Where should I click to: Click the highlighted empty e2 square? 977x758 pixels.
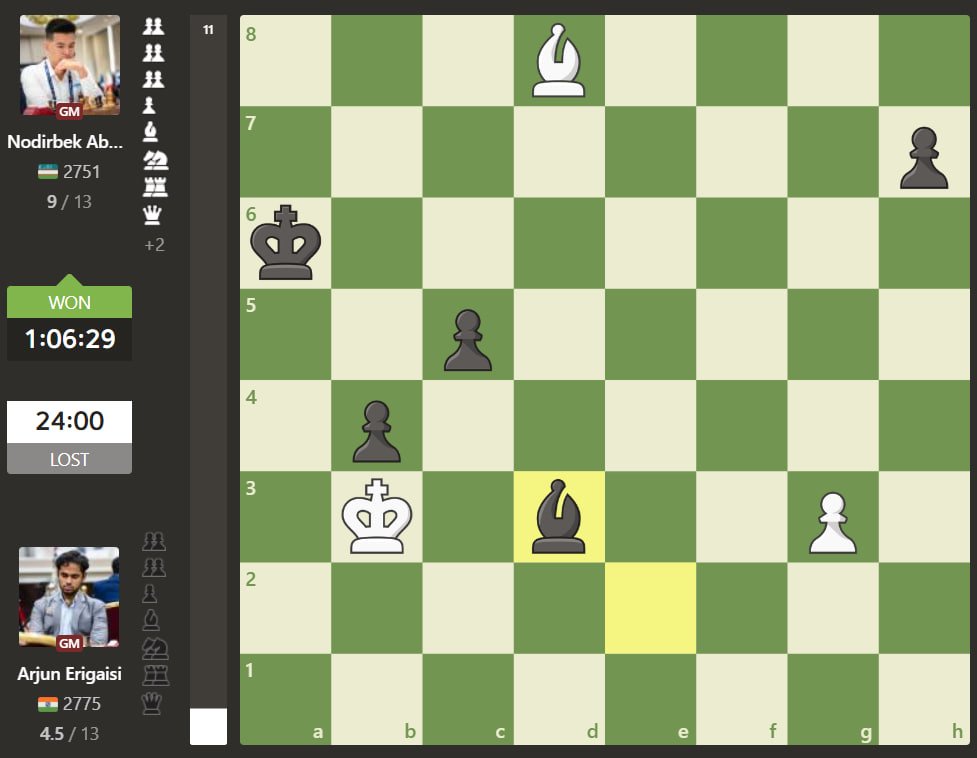click(x=651, y=608)
